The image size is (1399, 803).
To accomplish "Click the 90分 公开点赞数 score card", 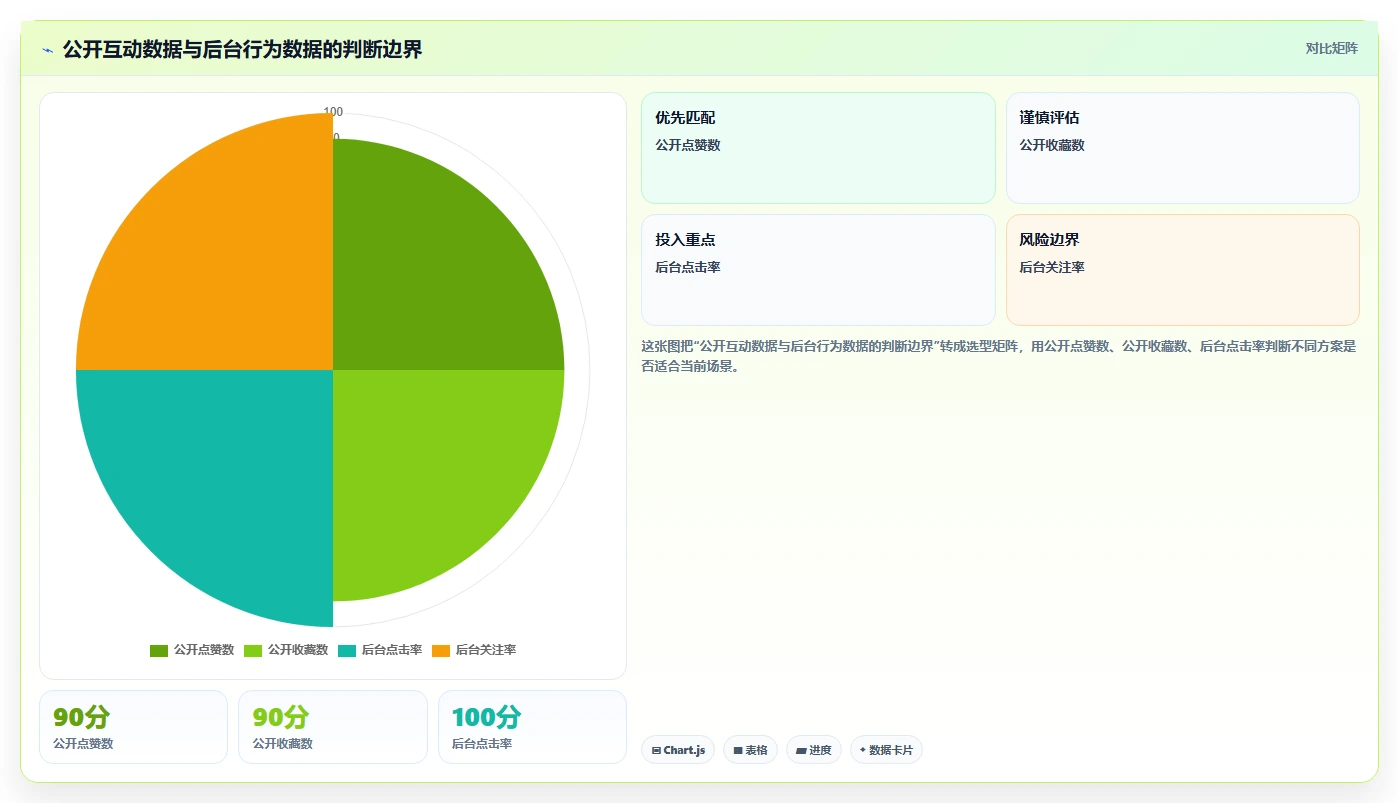I will pyautogui.click(x=133, y=727).
